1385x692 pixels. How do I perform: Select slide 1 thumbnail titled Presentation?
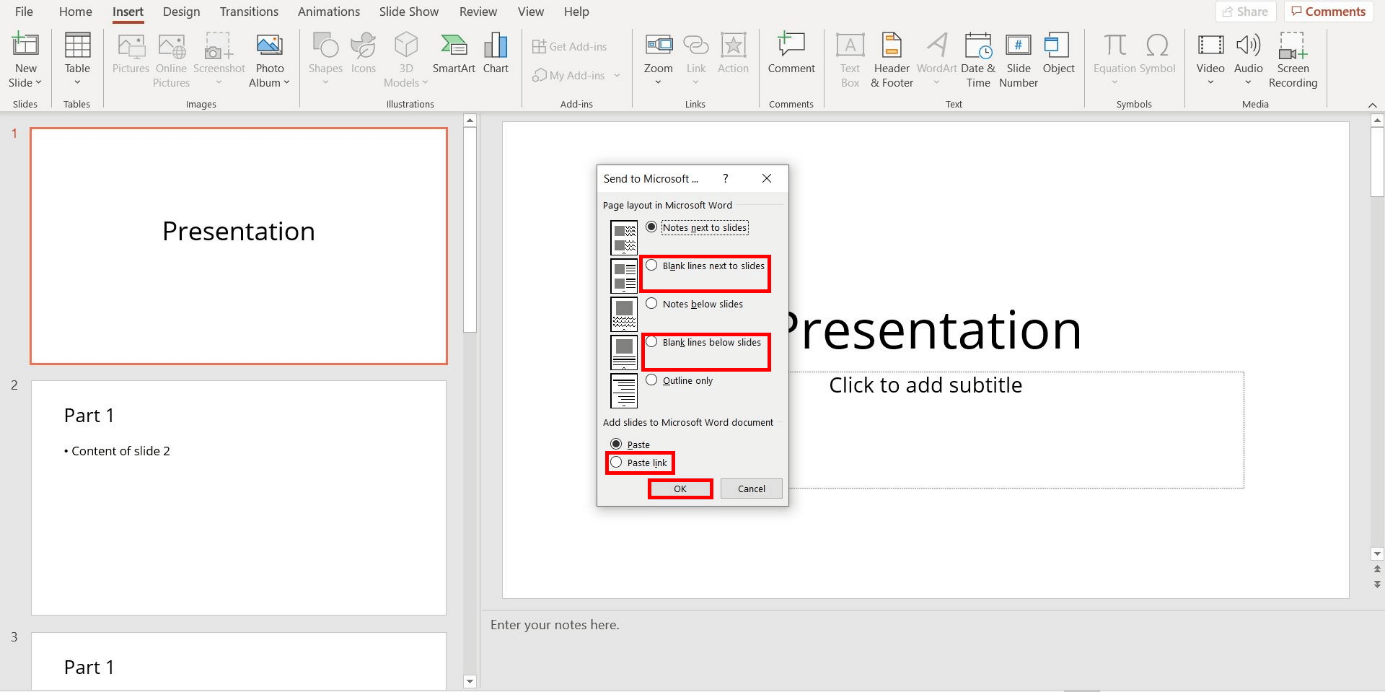point(239,246)
